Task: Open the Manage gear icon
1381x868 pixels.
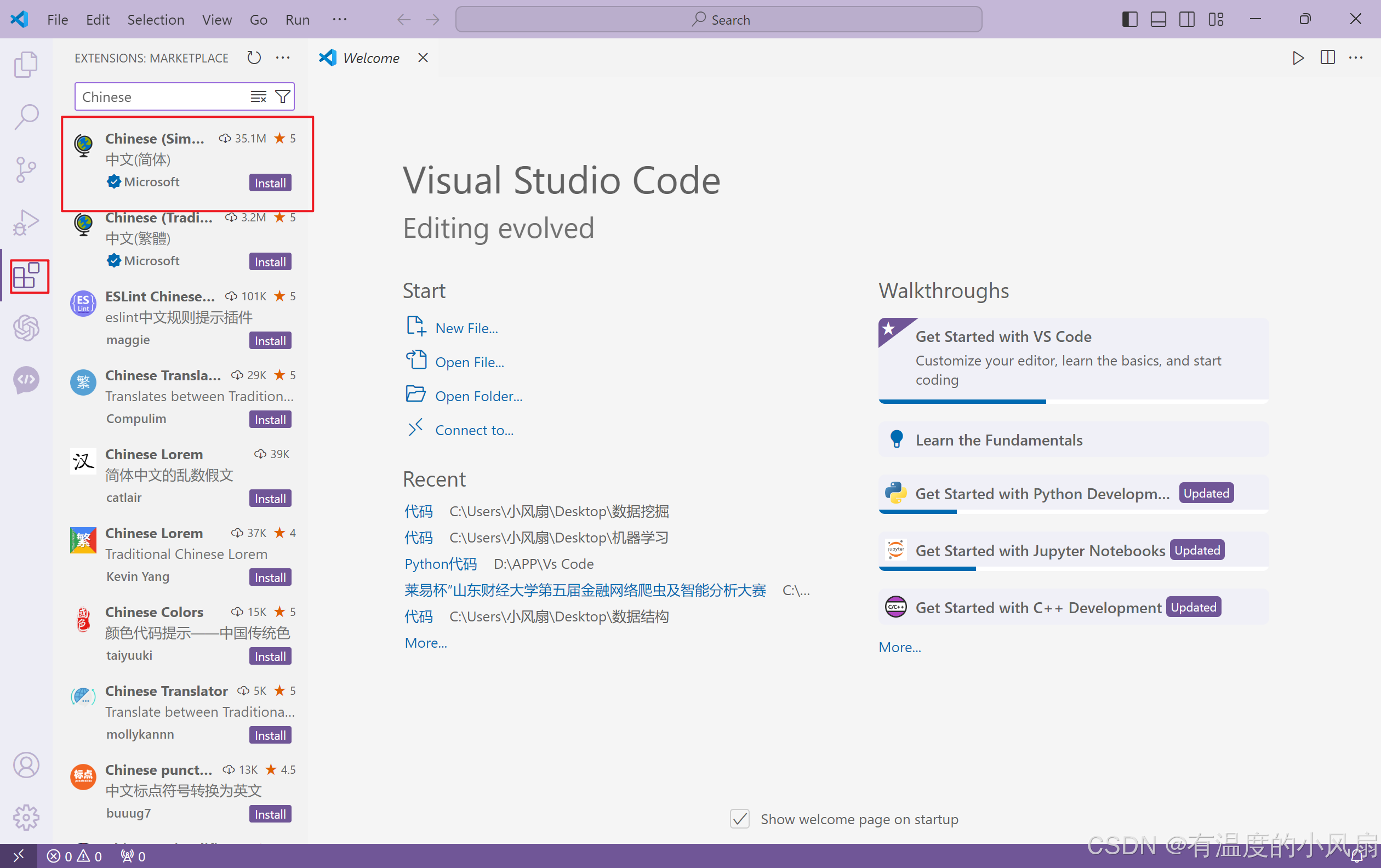Action: click(26, 817)
